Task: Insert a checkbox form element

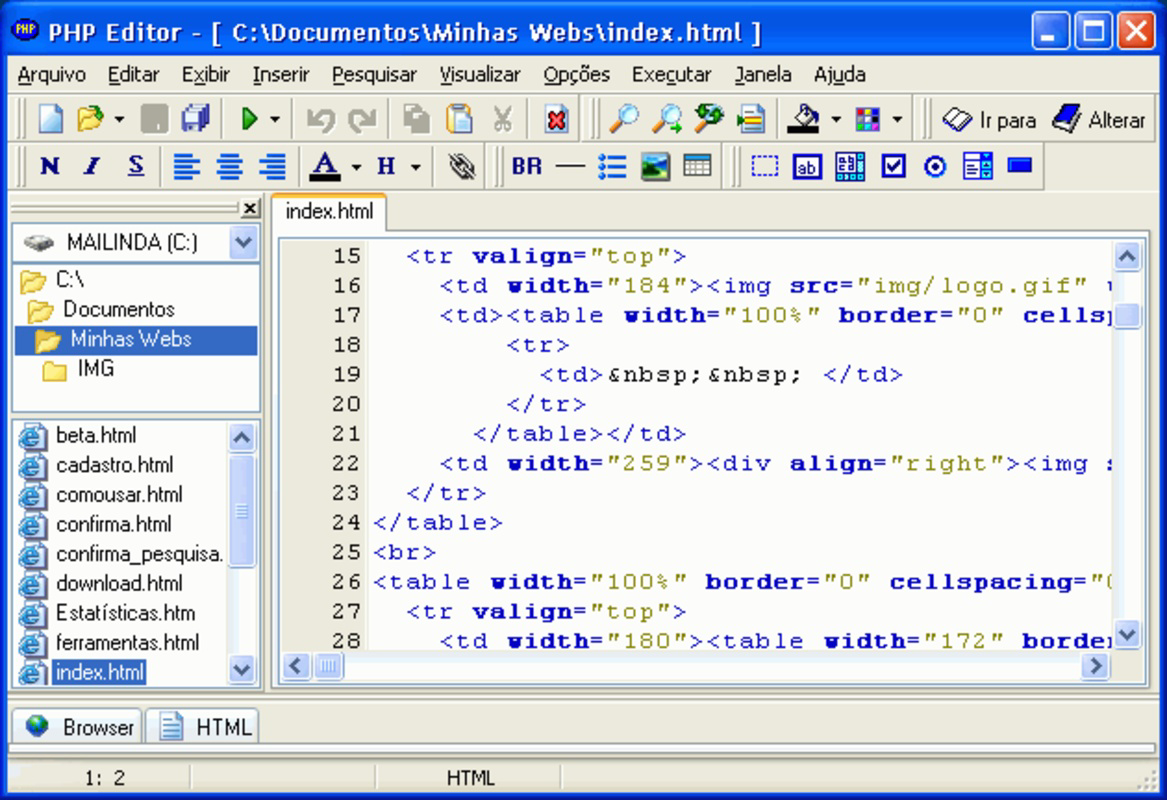Action: coord(893,167)
